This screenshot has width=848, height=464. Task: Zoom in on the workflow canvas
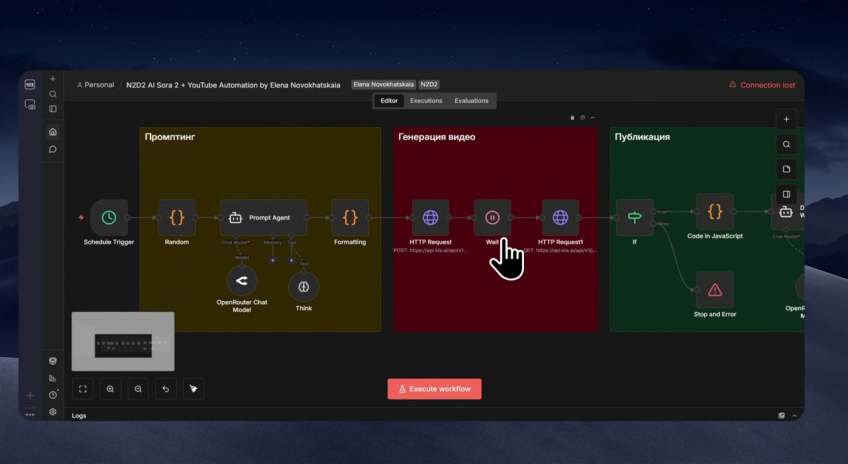click(x=110, y=389)
